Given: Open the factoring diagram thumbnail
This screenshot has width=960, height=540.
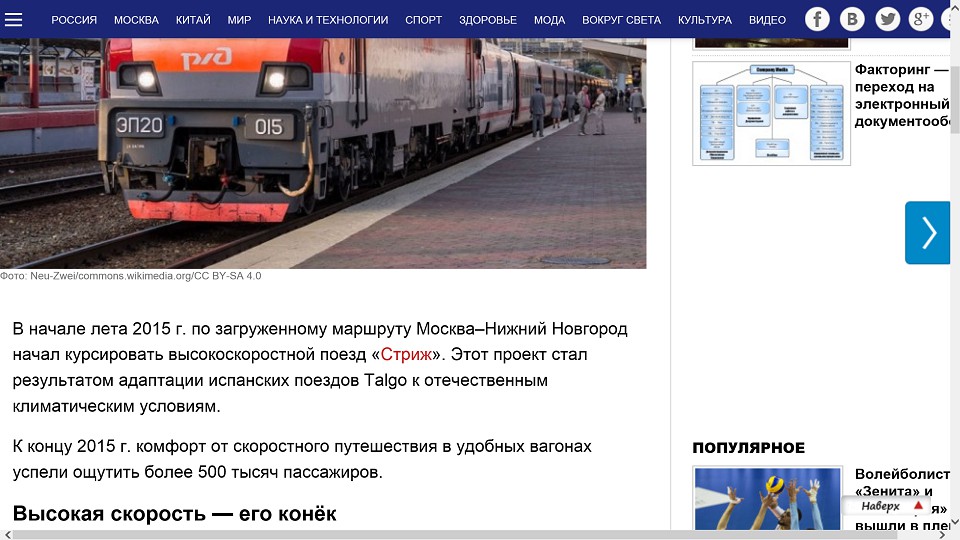Looking at the screenshot, I should (x=771, y=113).
